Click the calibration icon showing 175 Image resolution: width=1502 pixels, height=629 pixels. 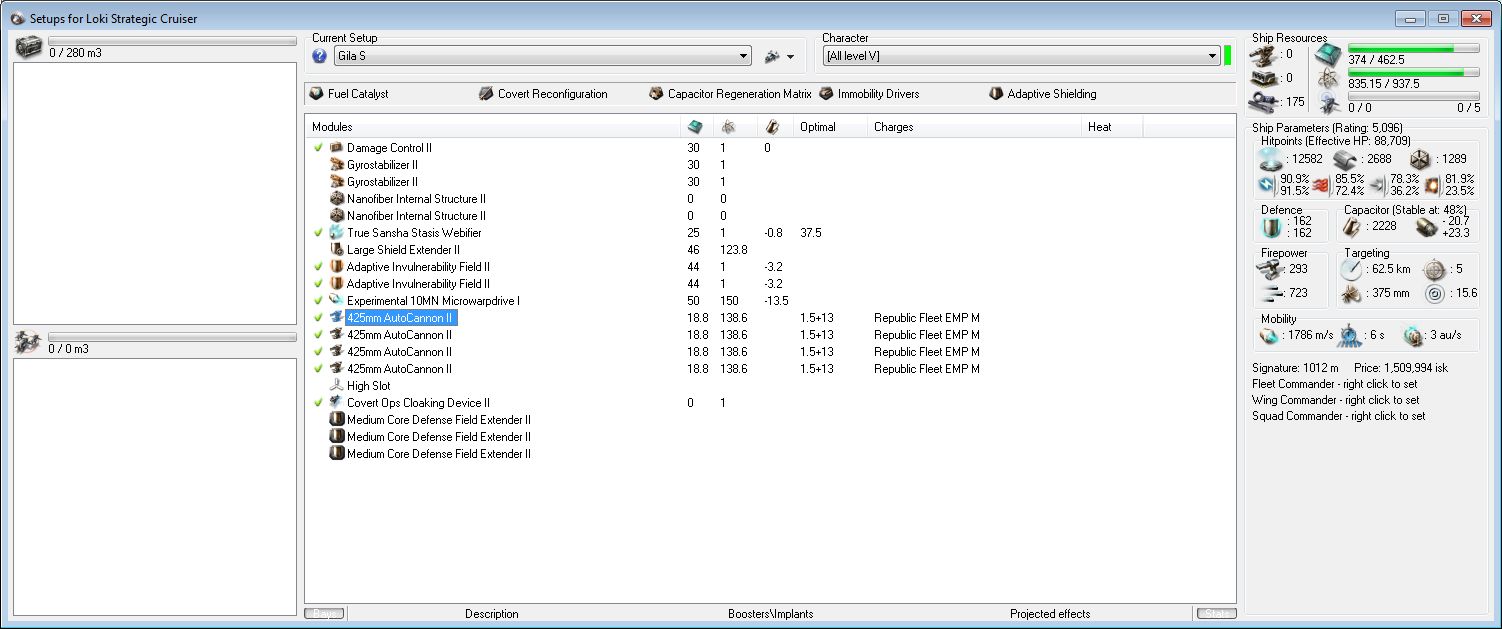tap(1265, 101)
